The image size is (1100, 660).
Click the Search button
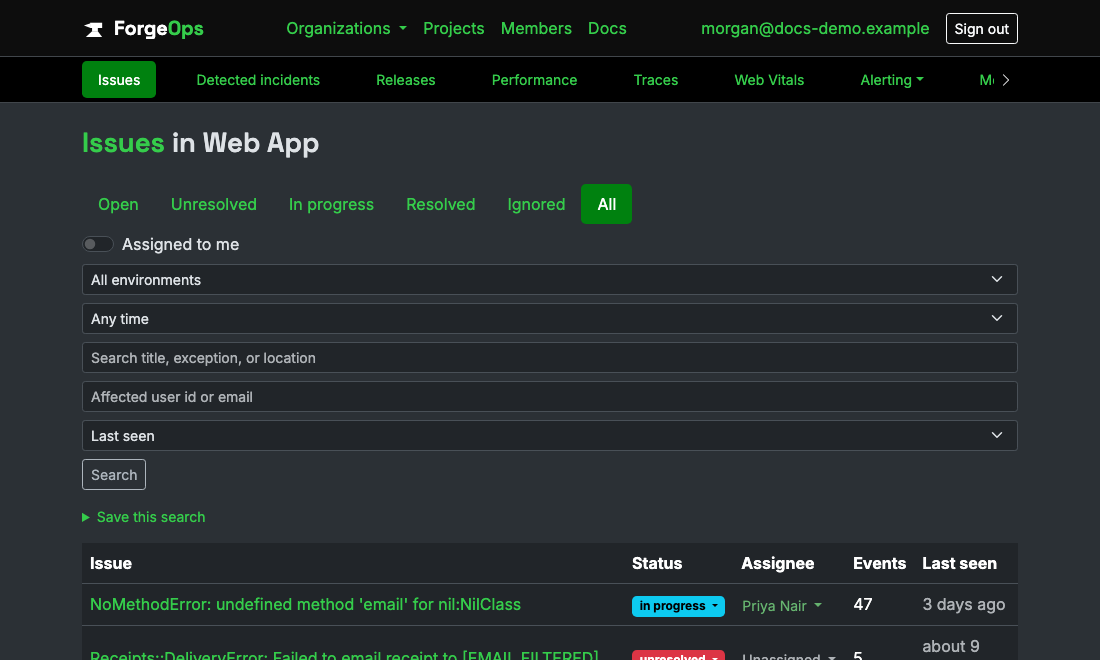click(114, 475)
